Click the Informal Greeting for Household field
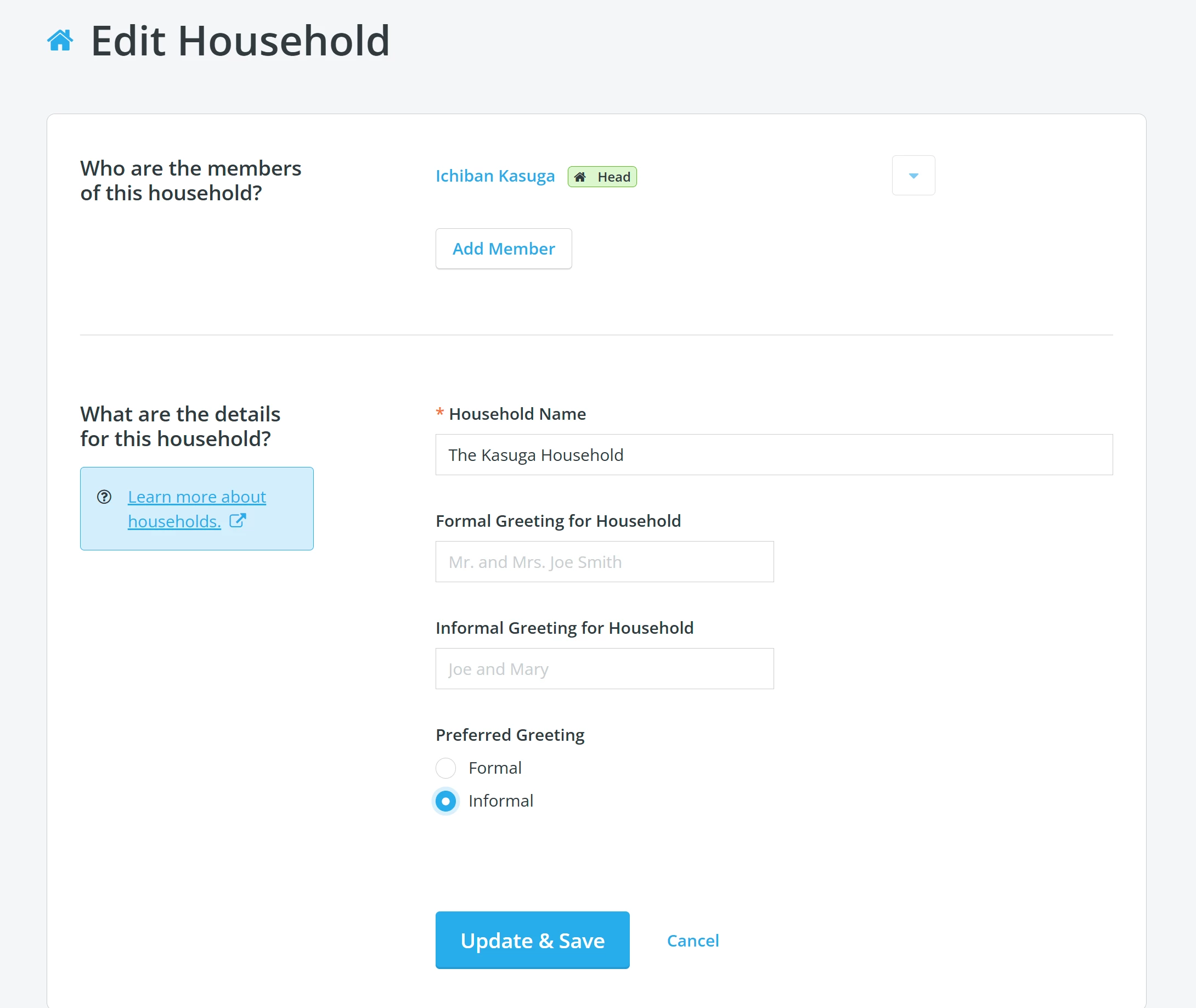Screen dimensions: 1196x1008 coord(604,668)
